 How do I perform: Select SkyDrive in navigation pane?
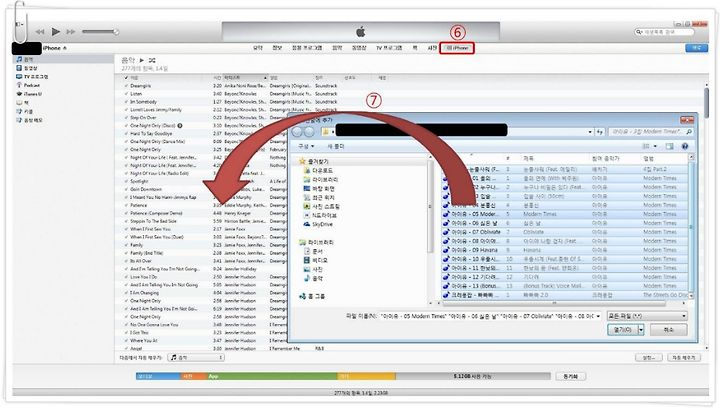(318, 225)
